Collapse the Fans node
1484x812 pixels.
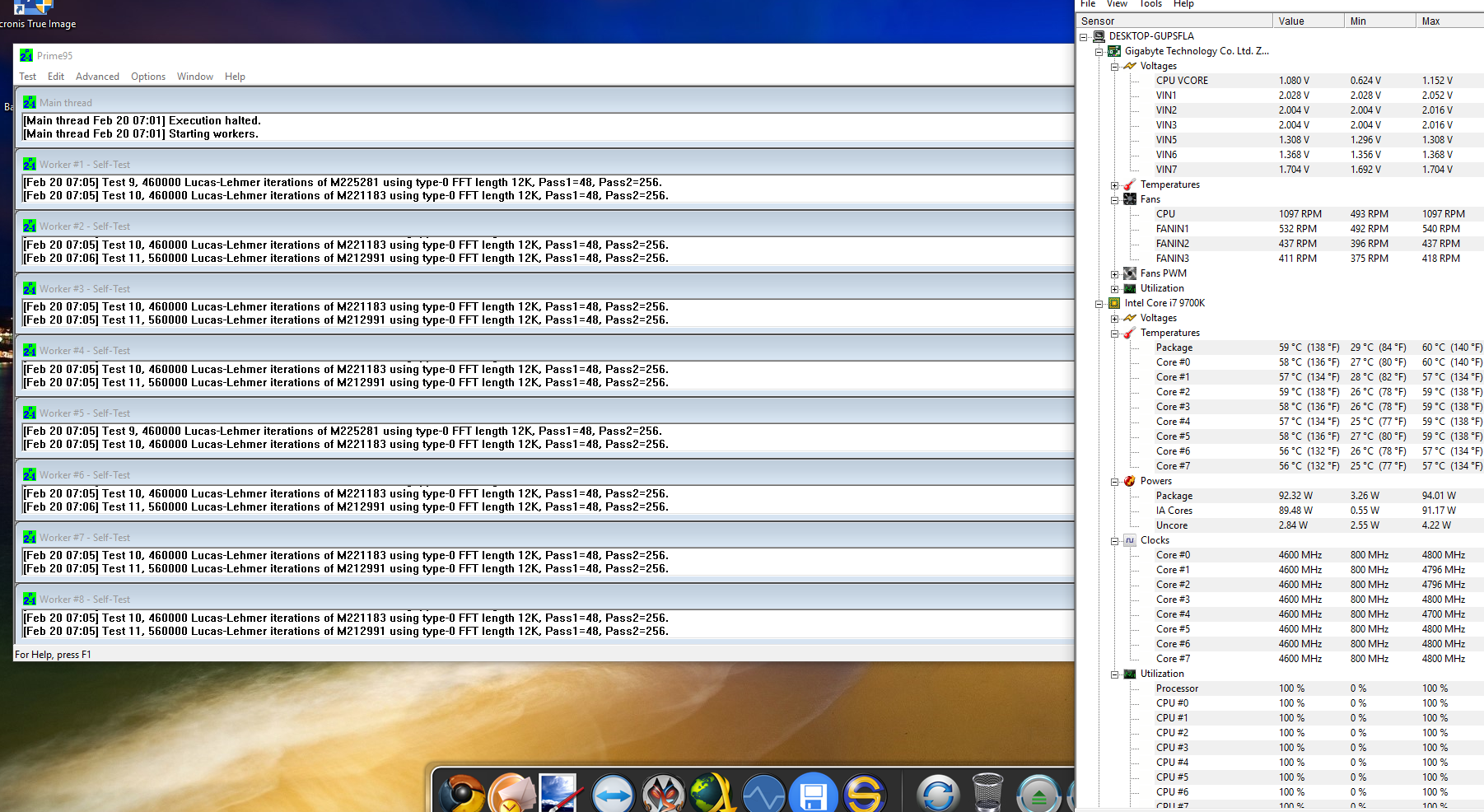pyautogui.click(x=1115, y=200)
